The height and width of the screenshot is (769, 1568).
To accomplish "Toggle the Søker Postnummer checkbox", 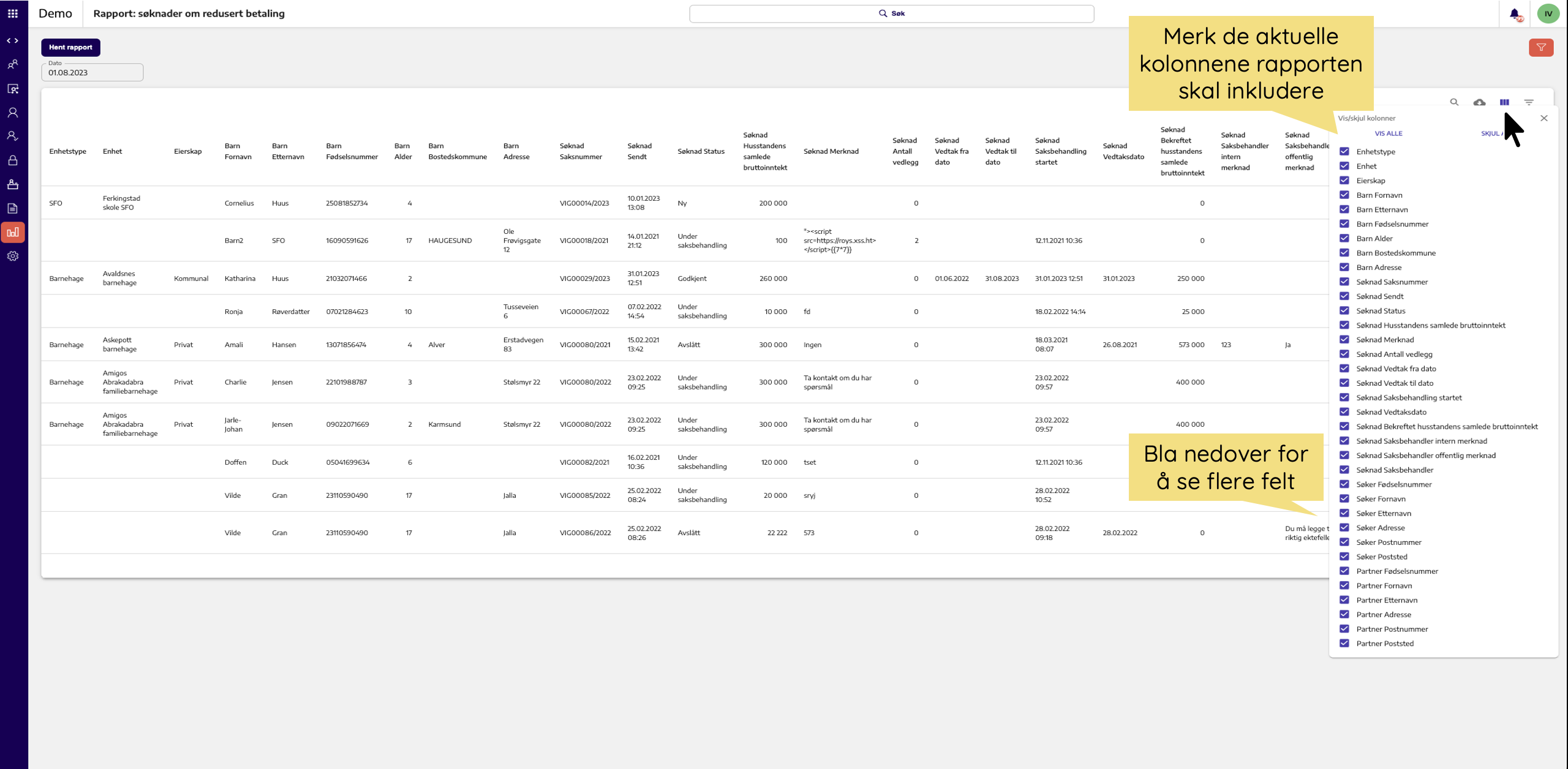I will pyautogui.click(x=1344, y=542).
